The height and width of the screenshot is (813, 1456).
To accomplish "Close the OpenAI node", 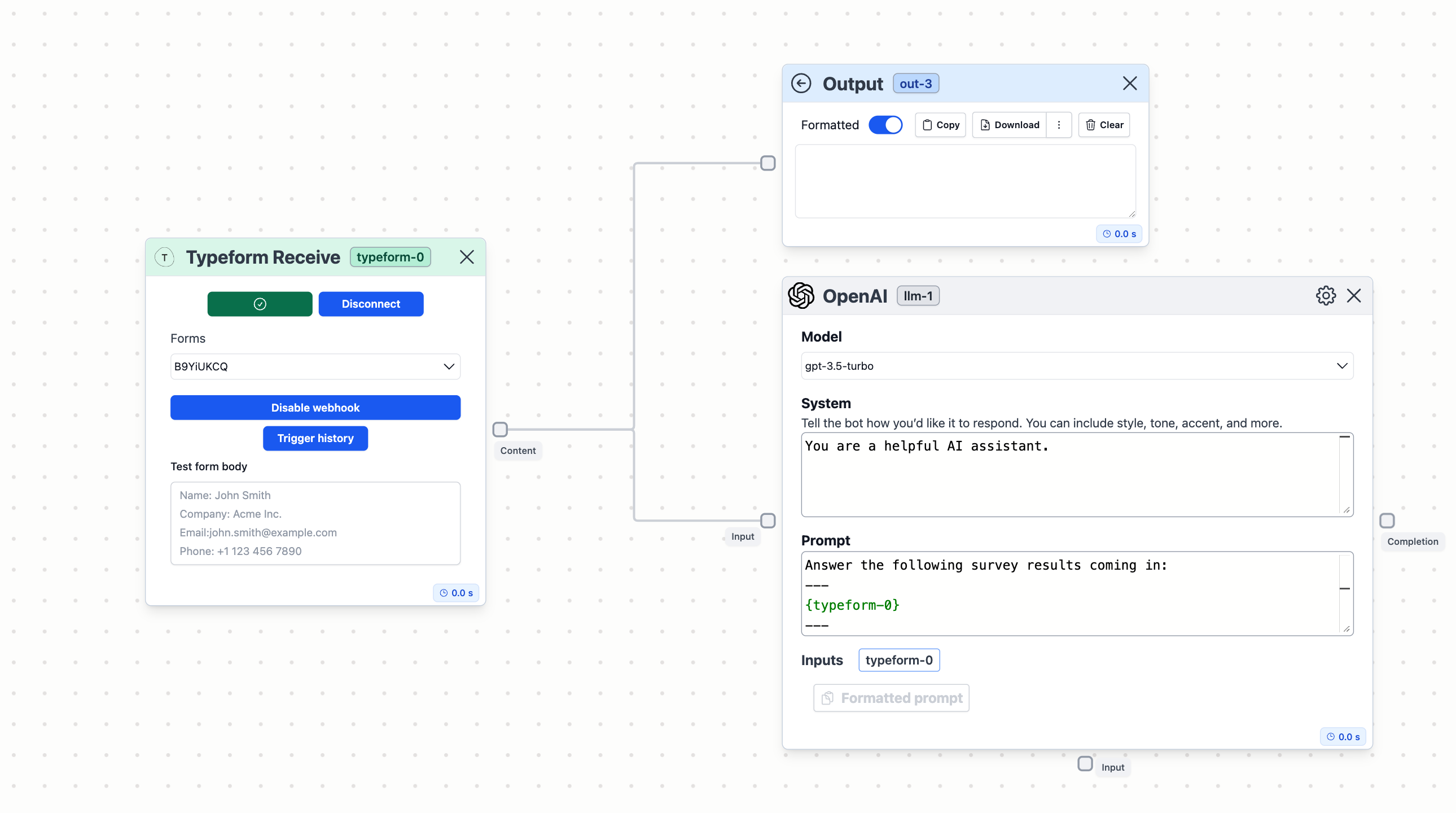I will point(1353,296).
